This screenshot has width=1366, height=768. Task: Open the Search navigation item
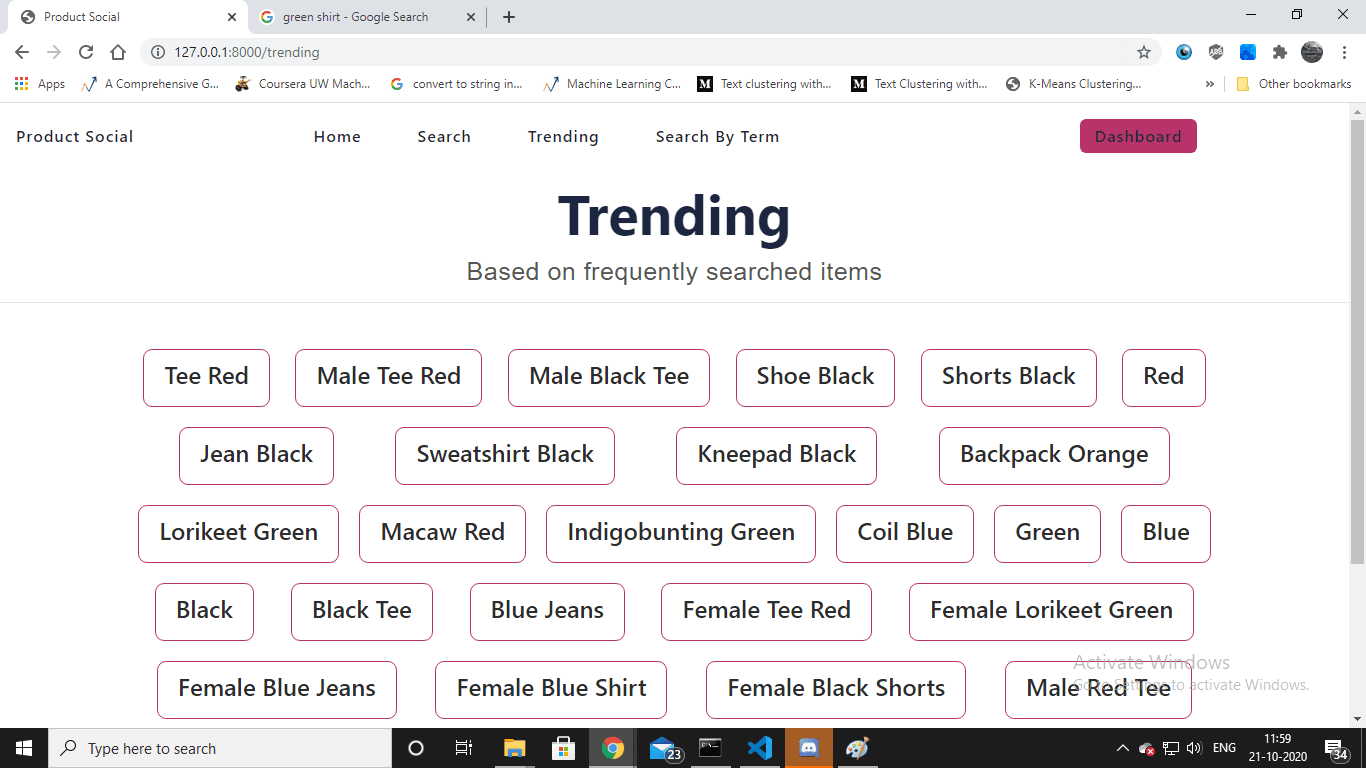(444, 137)
